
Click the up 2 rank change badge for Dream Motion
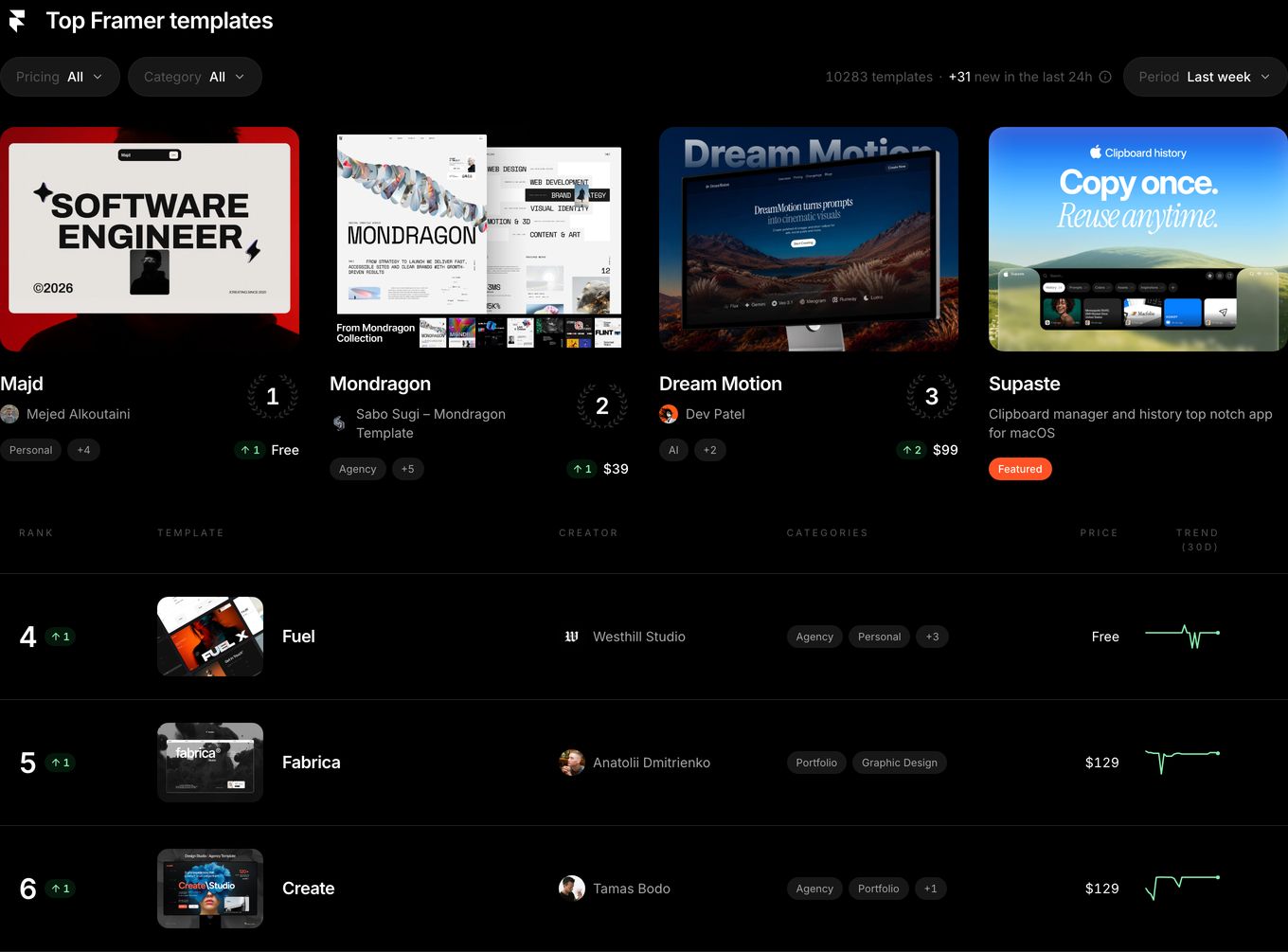912,450
